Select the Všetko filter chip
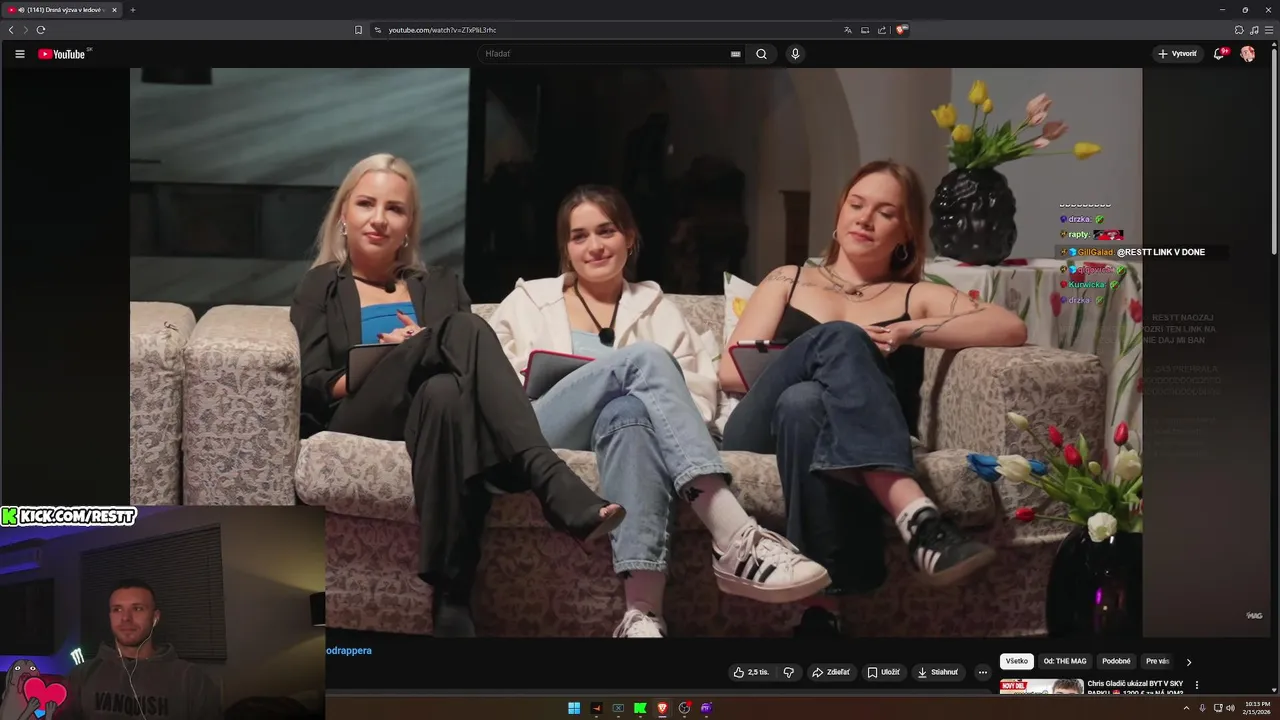 click(1017, 661)
